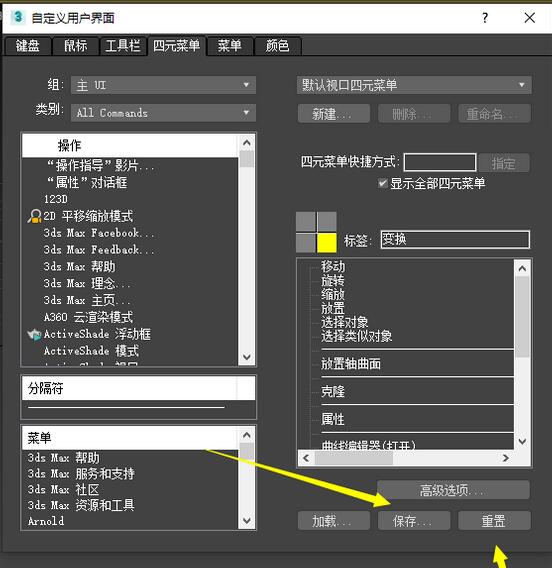Viewport: 552px width, 568px height.
Task: Open the 类别 All Commands dropdown
Action: (163, 113)
